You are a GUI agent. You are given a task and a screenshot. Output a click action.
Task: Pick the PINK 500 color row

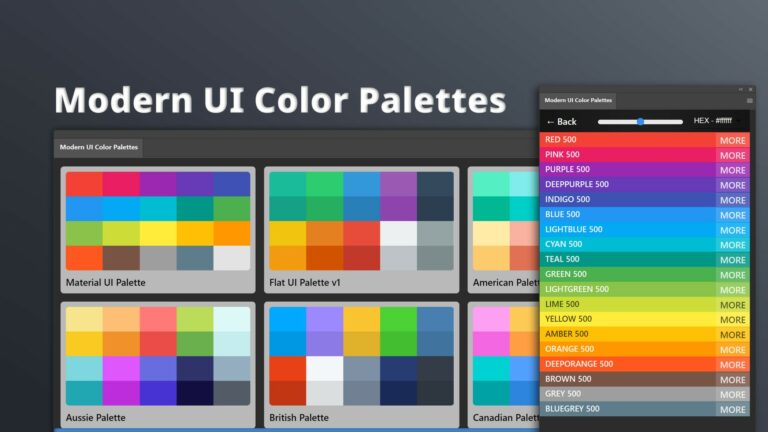[x=627, y=155]
